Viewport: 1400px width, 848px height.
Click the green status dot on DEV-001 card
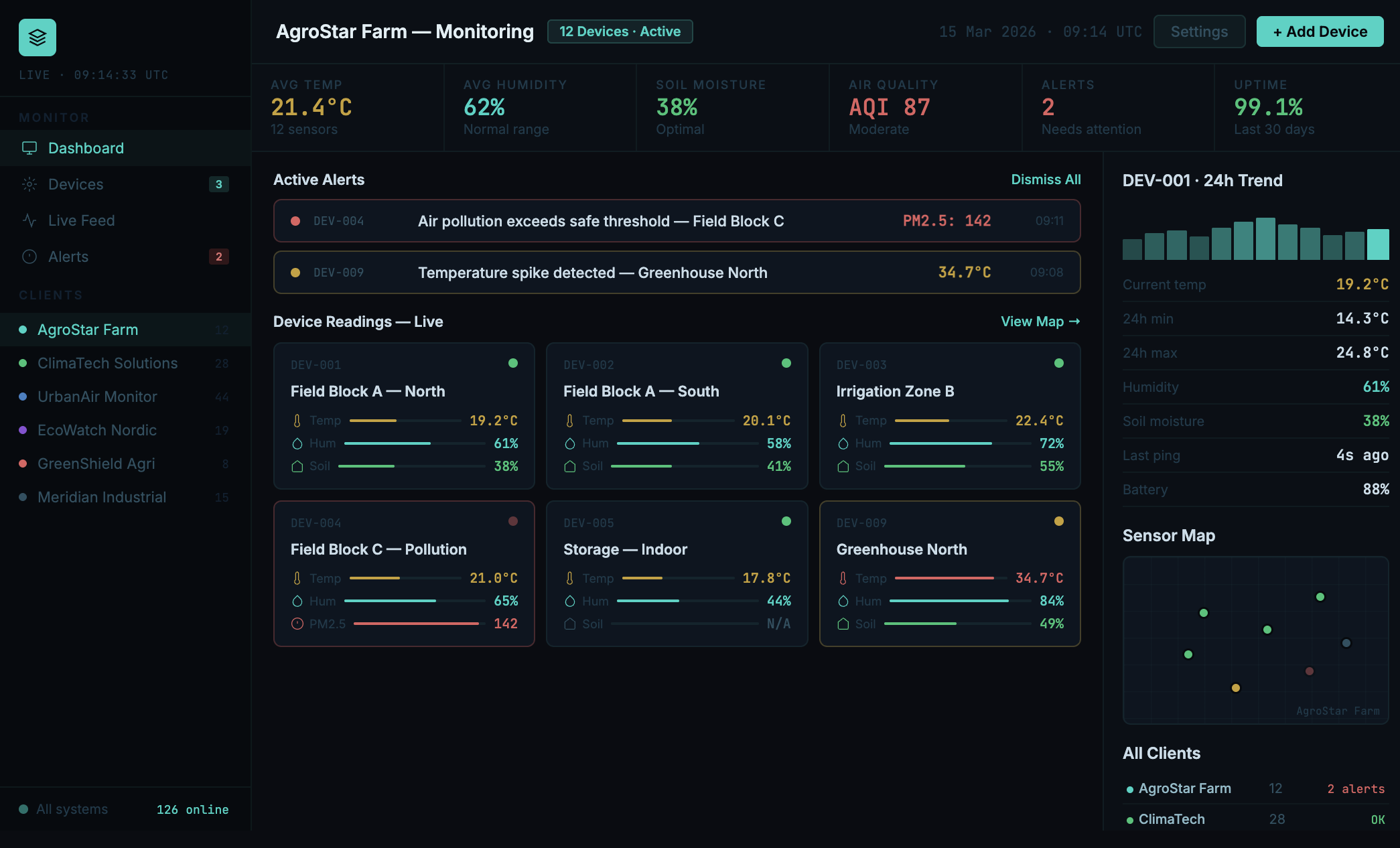tap(513, 363)
